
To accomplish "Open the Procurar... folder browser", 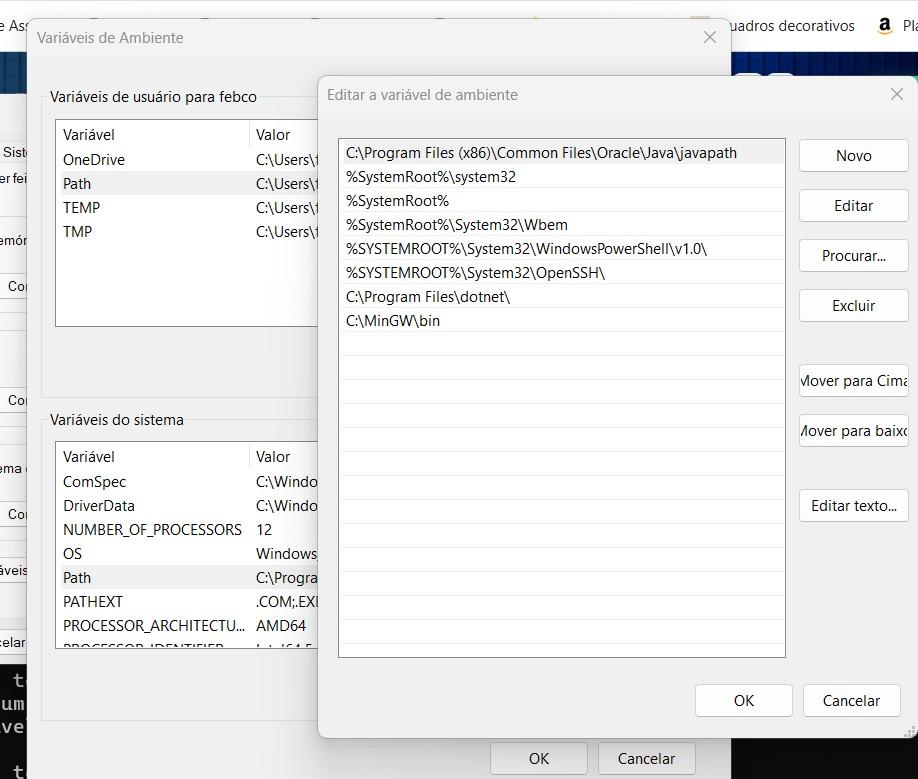I will 853,256.
